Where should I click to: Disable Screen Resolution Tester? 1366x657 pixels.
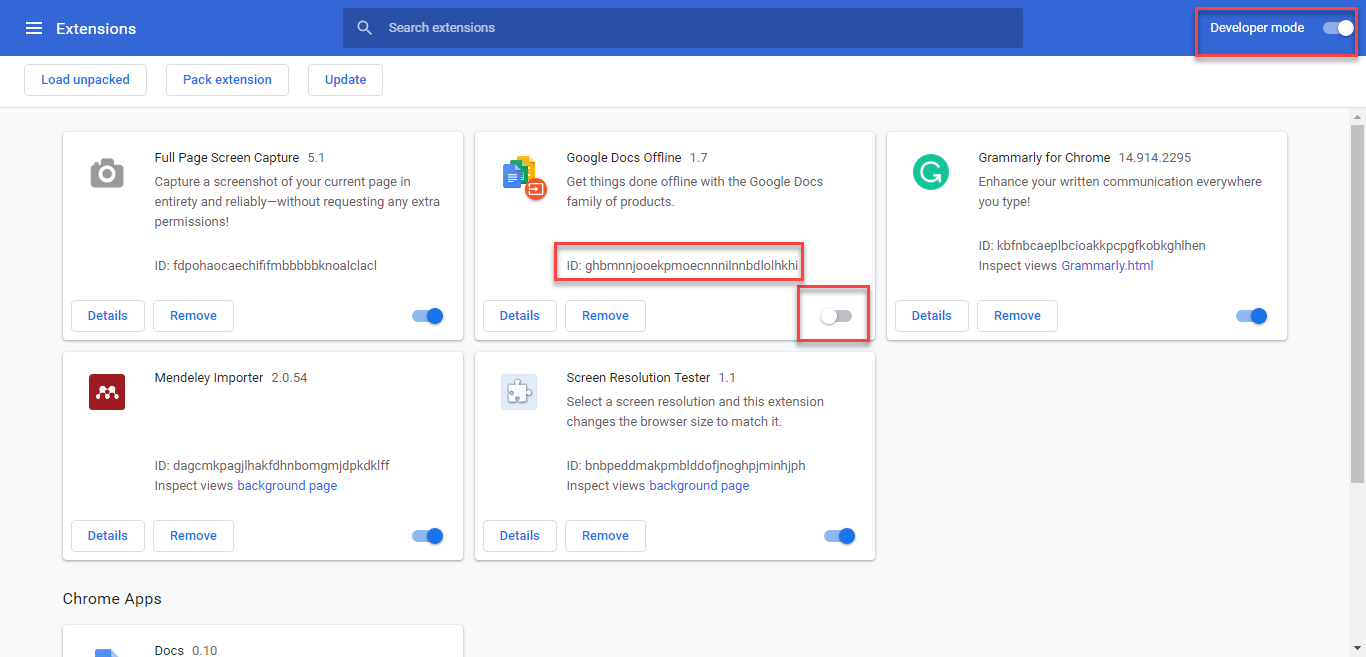point(839,535)
